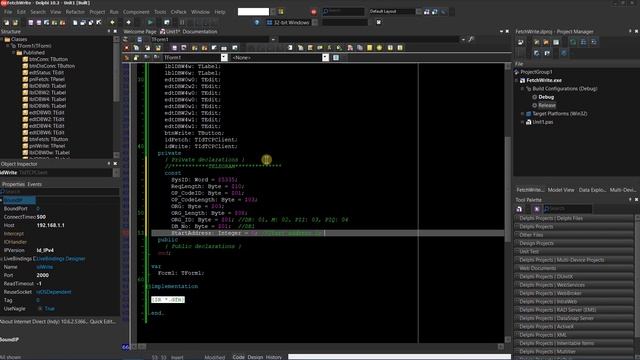The width and height of the screenshot is (640, 360).
Task: Click the save desktop layout icon
Action: [427, 12]
